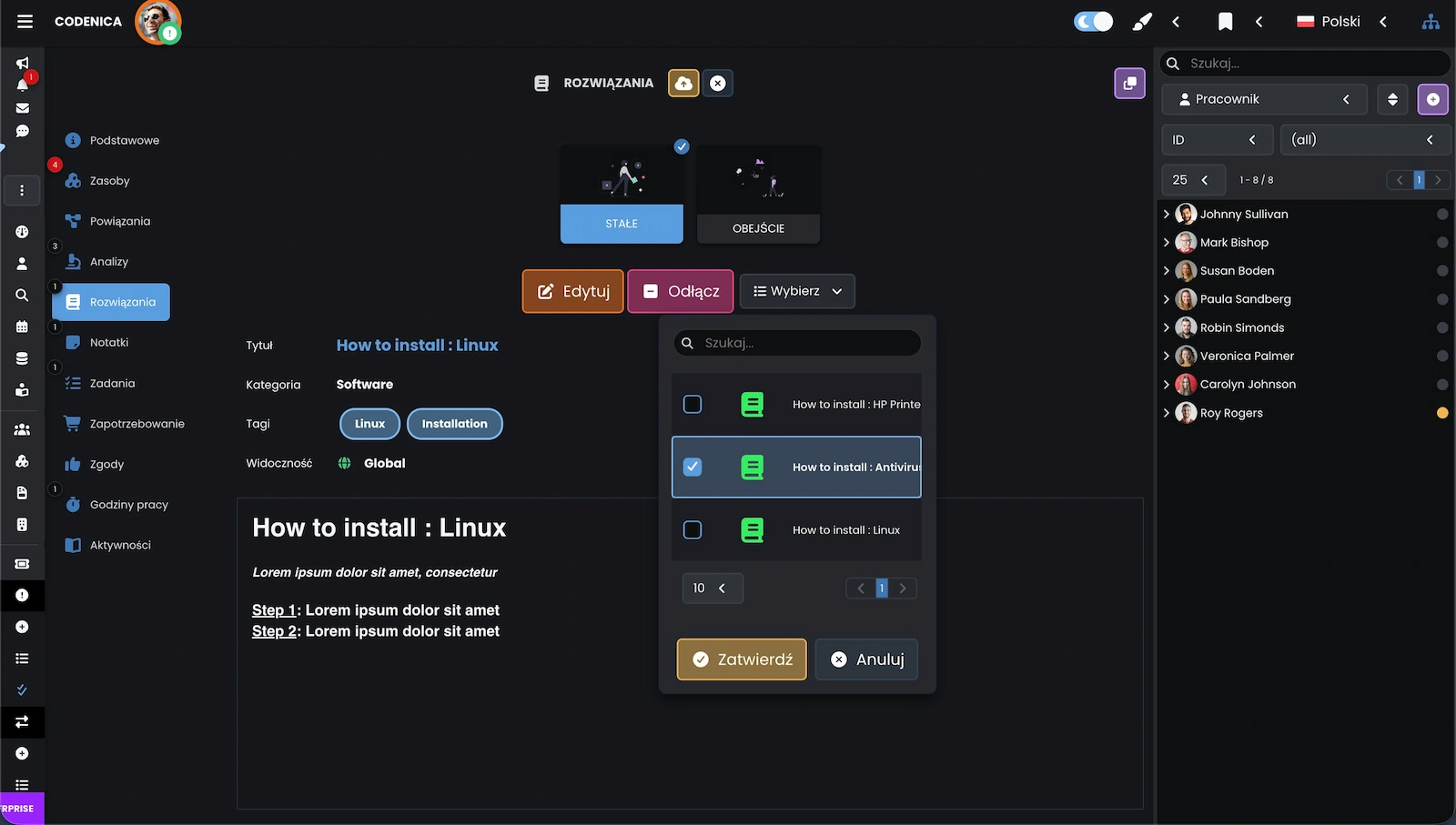Check the How to install HP Printer checkbox

pyautogui.click(x=693, y=405)
